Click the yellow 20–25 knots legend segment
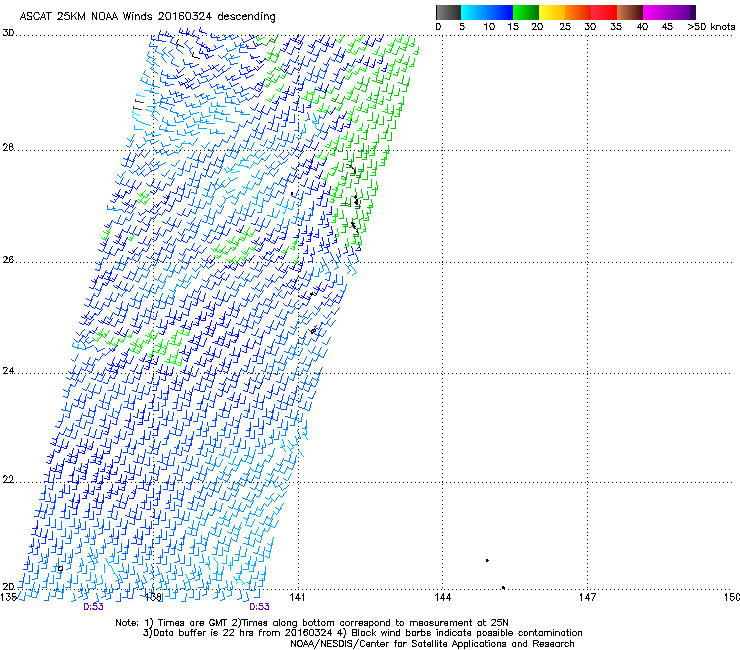Viewport: 740px width, 650px height. (552, 12)
